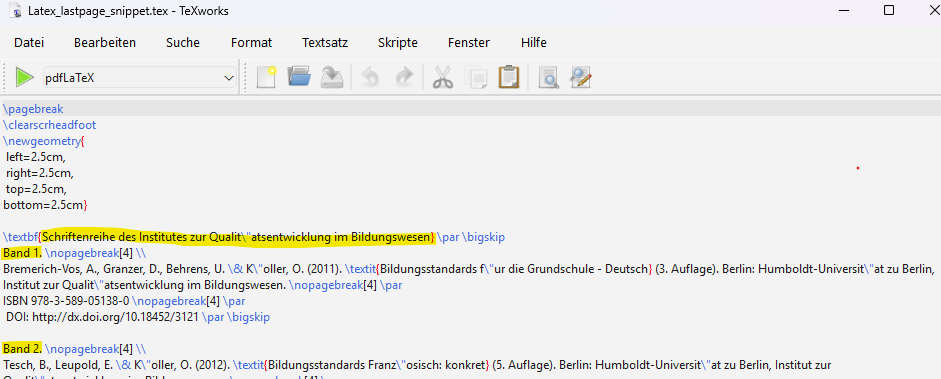The width and height of the screenshot is (941, 379).
Task: Click the left=2.5cm, line
Action: coord(35,158)
